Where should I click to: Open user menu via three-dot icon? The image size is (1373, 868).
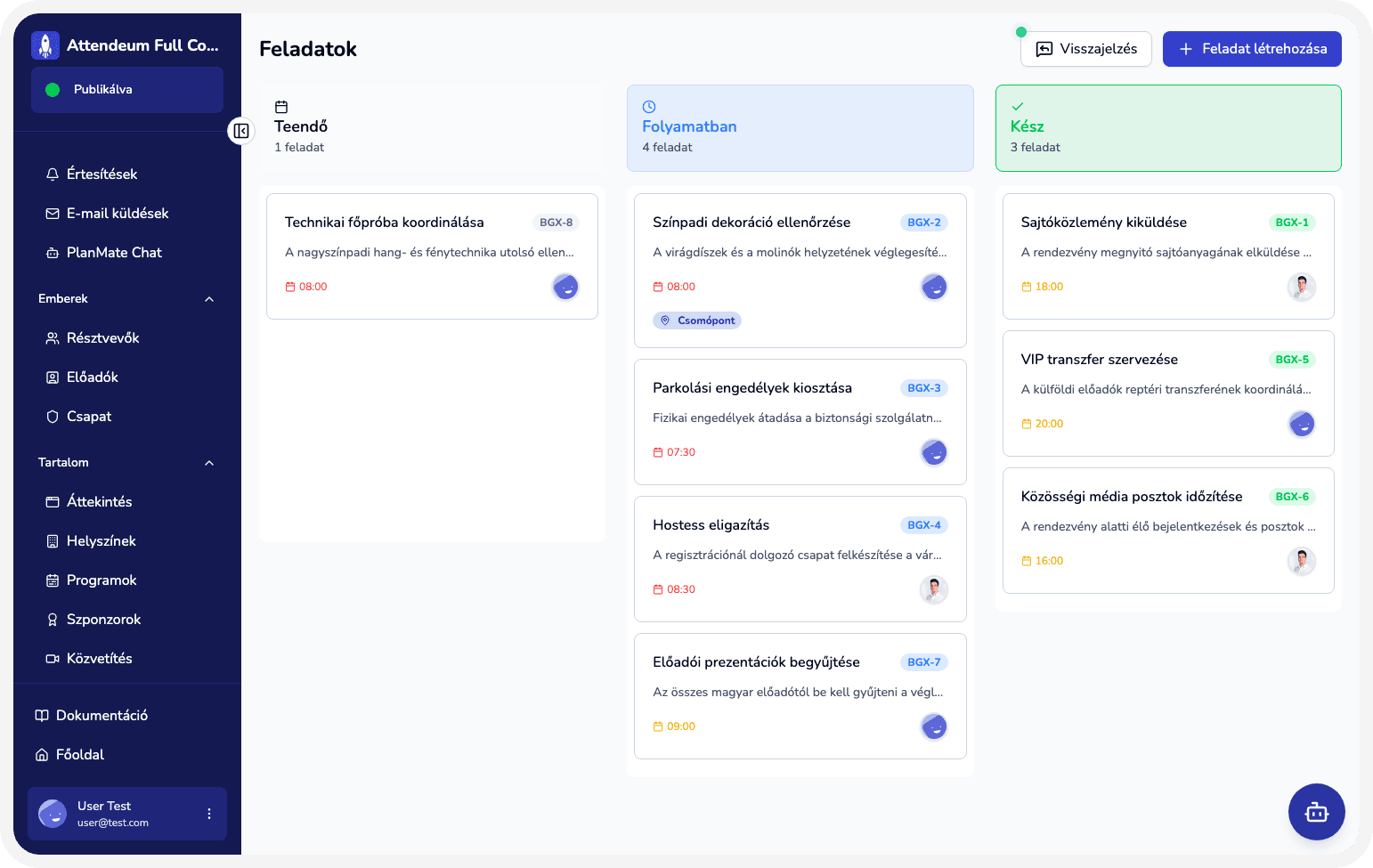pyautogui.click(x=209, y=814)
